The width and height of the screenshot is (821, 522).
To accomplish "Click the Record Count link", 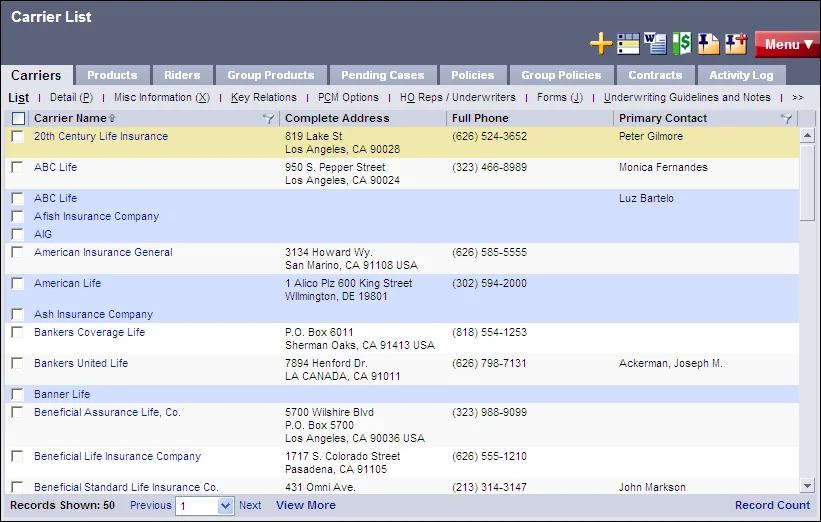I will tap(772, 505).
